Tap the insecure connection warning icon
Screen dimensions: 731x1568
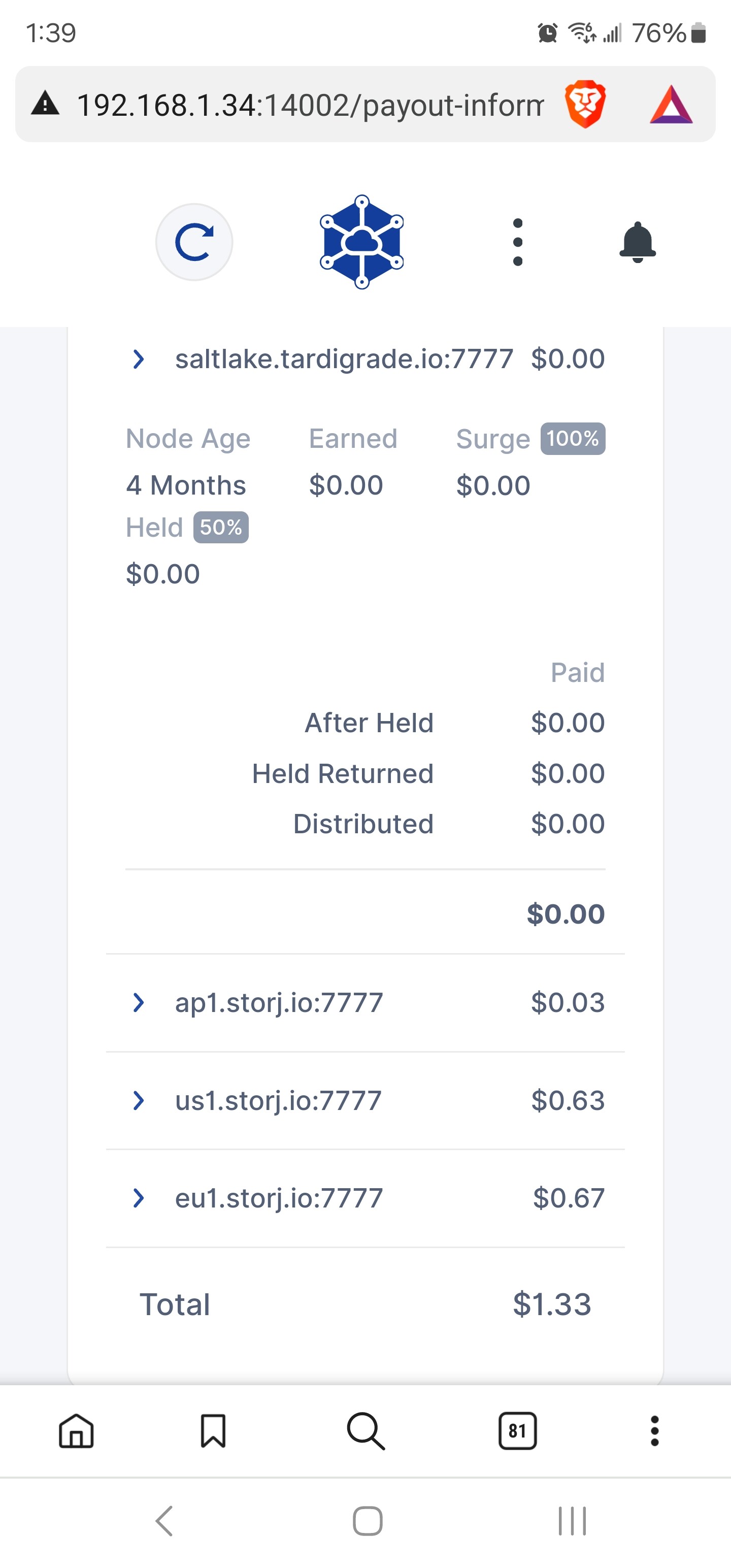pos(46,104)
